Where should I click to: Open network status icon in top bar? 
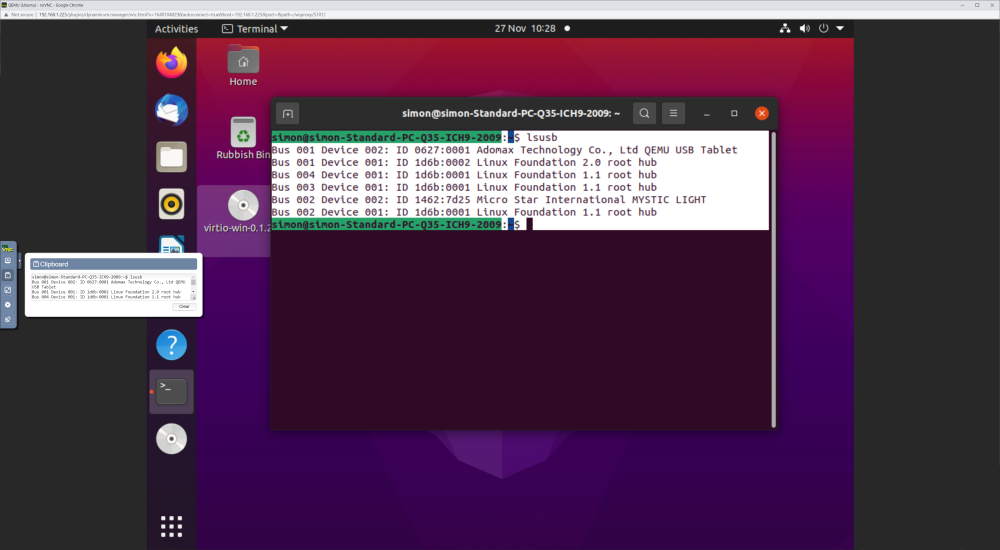pos(785,29)
